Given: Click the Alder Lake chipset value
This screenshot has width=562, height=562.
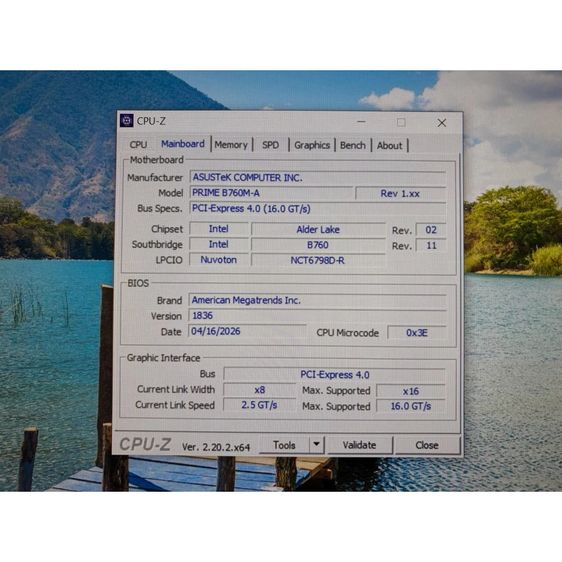Looking at the screenshot, I should click(x=318, y=229).
